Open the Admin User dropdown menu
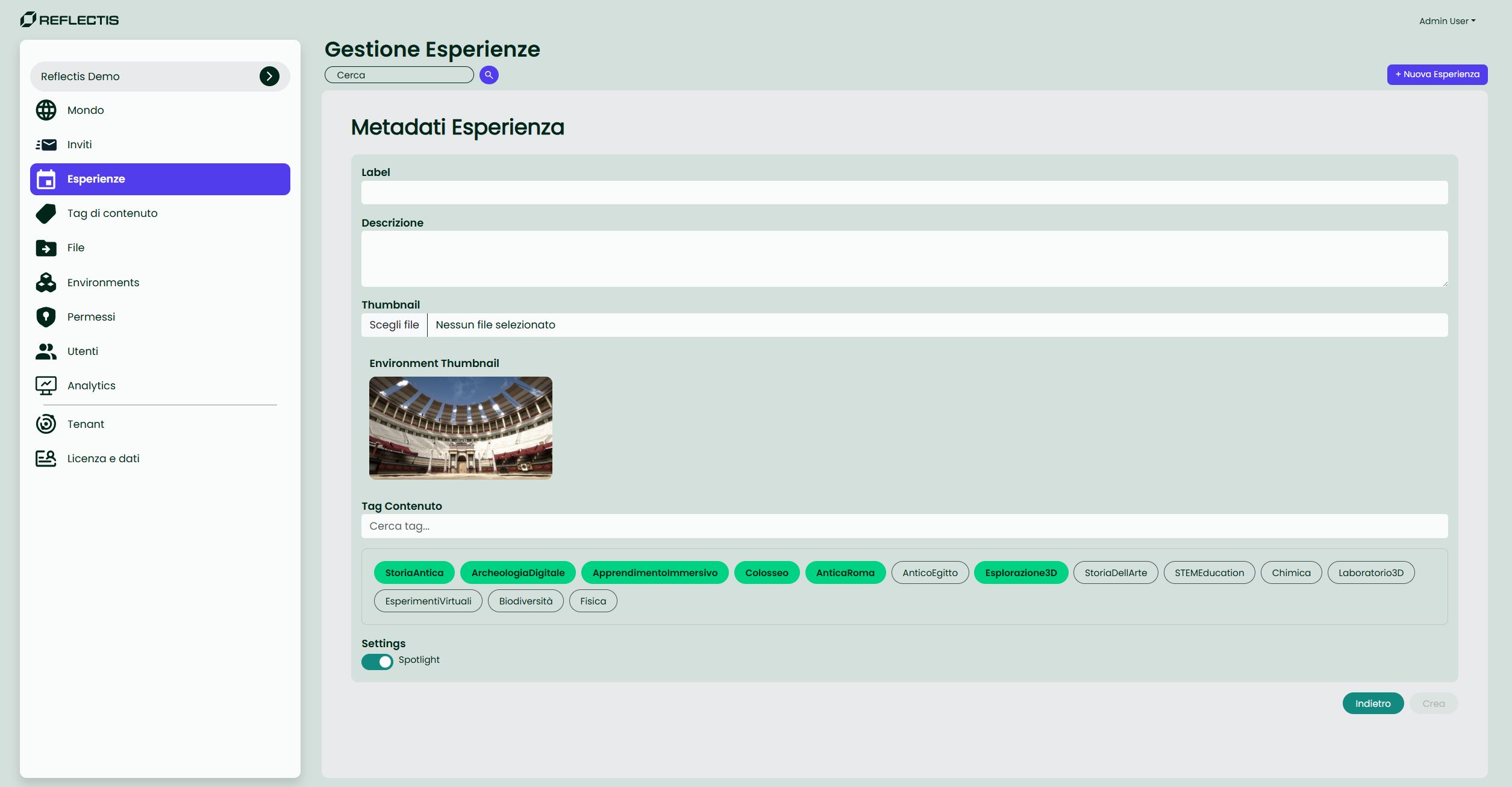Screen dimensions: 1512x787 tap(1446, 20)
